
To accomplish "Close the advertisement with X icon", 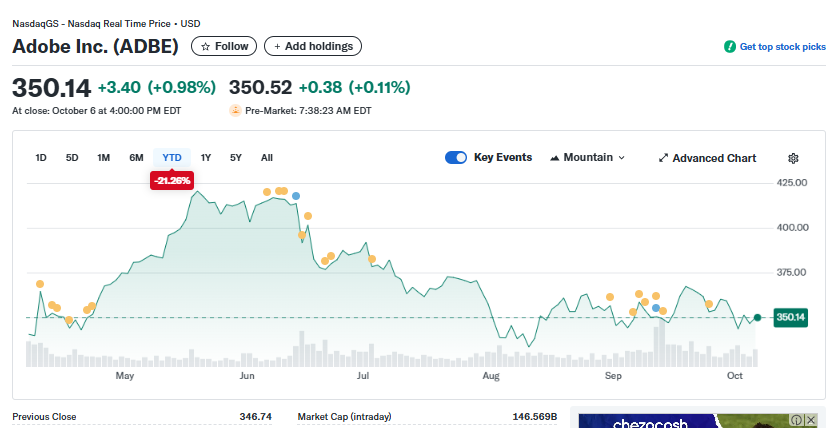I will tap(811, 421).
